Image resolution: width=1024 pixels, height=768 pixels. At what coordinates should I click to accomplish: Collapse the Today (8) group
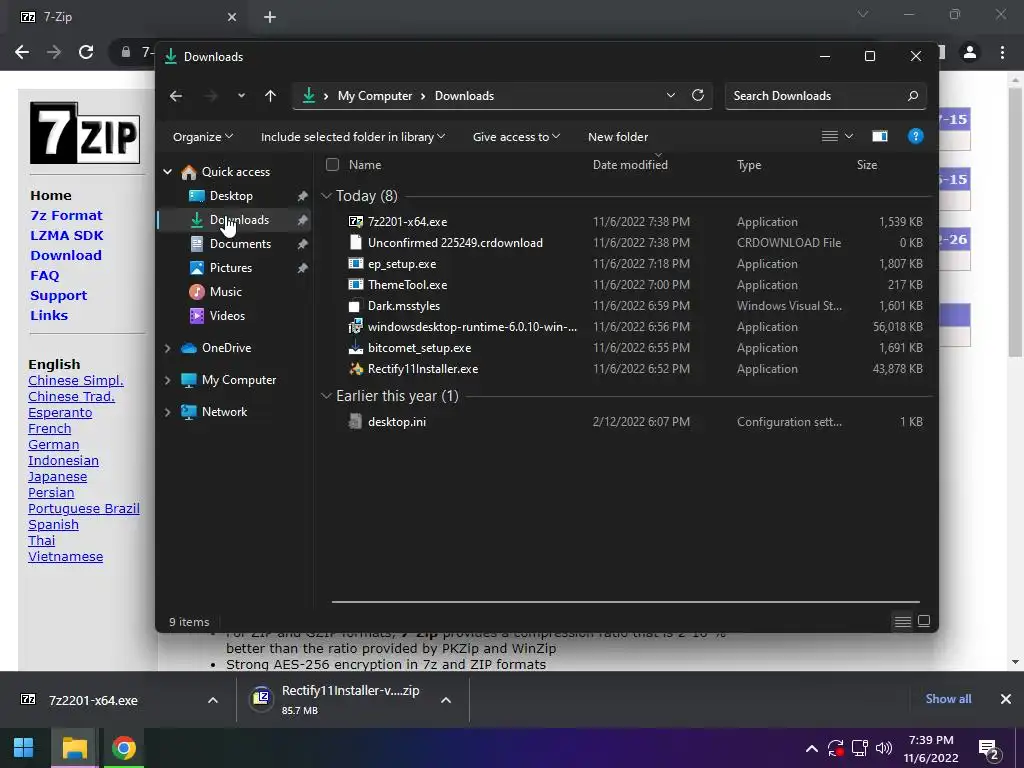[327, 196]
